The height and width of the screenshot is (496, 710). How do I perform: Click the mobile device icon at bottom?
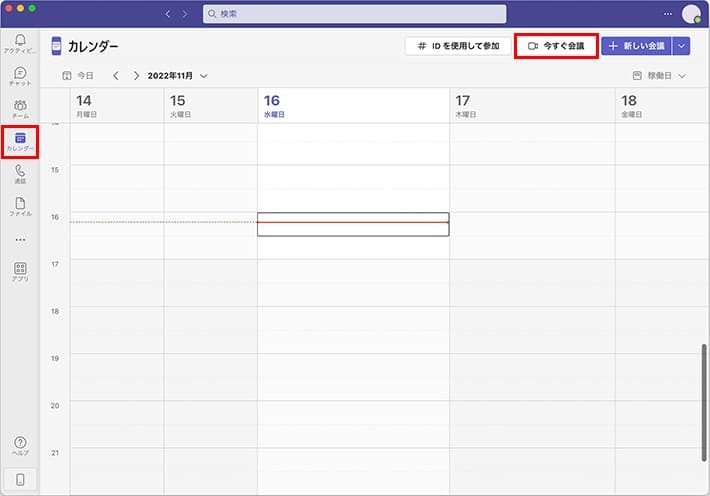[x=20, y=480]
